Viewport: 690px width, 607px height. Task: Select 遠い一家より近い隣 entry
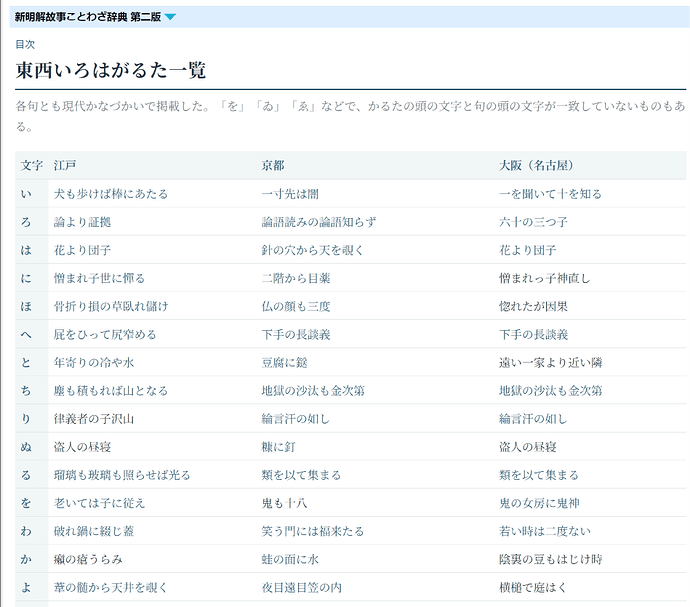[x=551, y=363]
